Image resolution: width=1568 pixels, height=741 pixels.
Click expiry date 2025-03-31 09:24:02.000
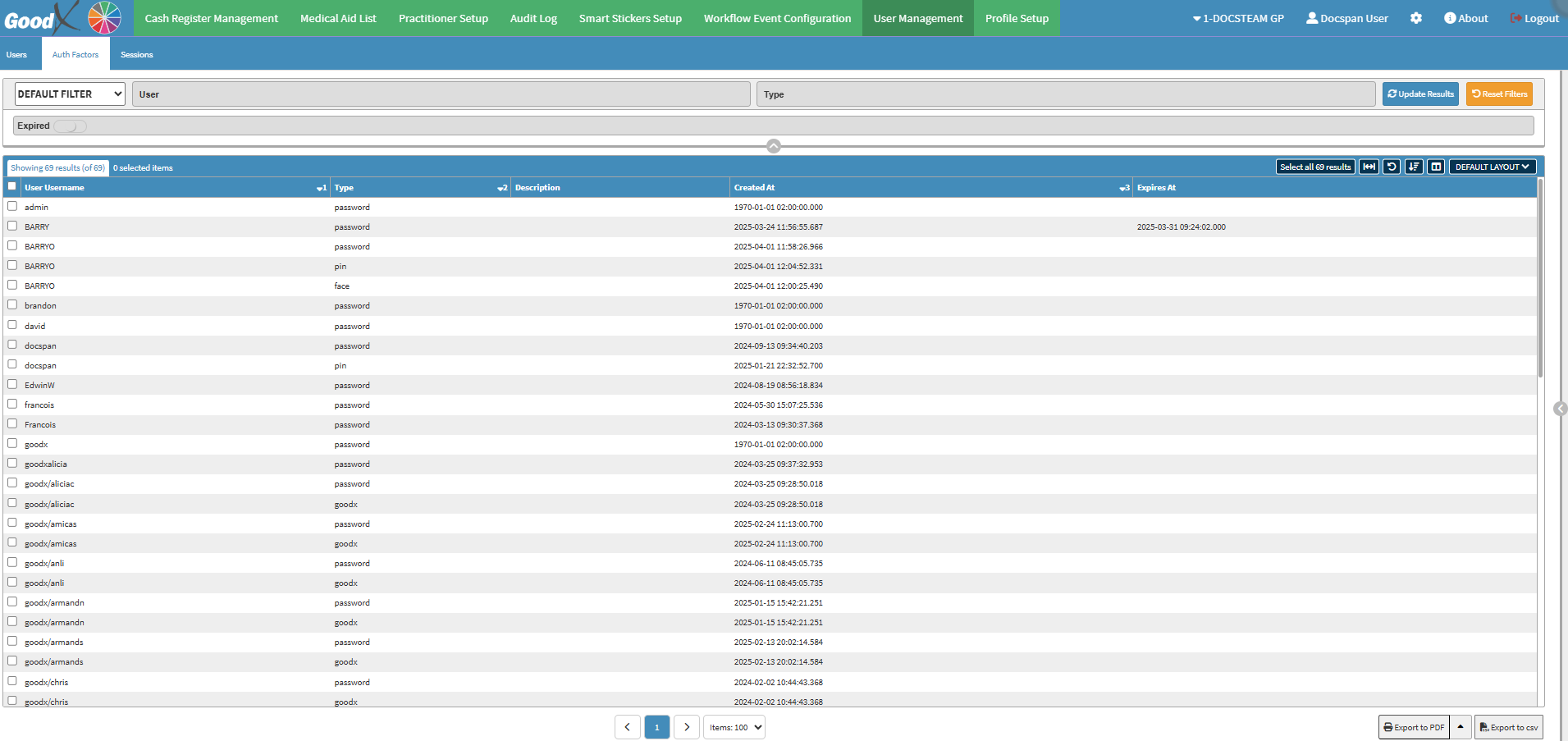click(x=1181, y=227)
